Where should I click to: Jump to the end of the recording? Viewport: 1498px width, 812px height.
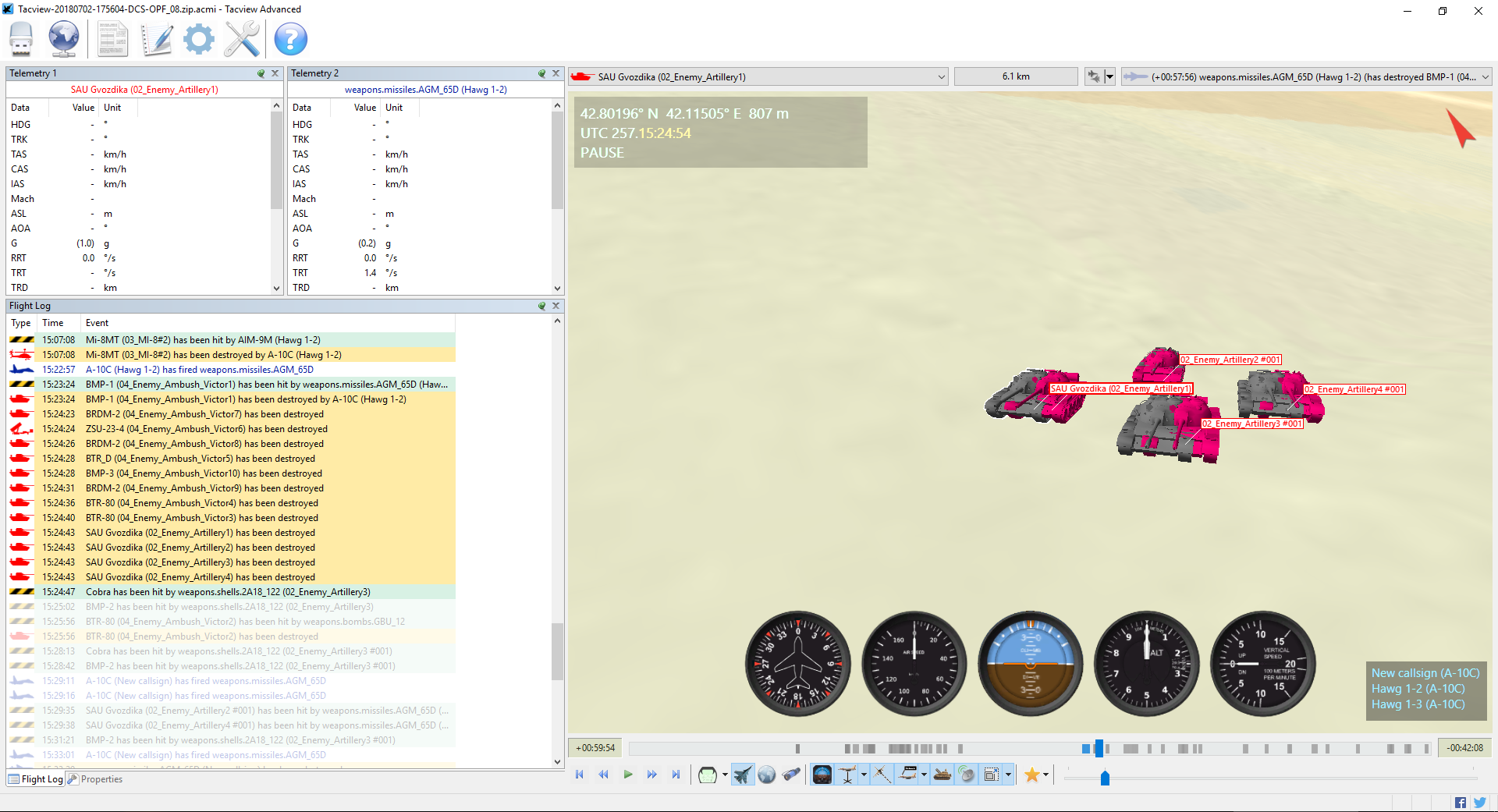coord(676,775)
